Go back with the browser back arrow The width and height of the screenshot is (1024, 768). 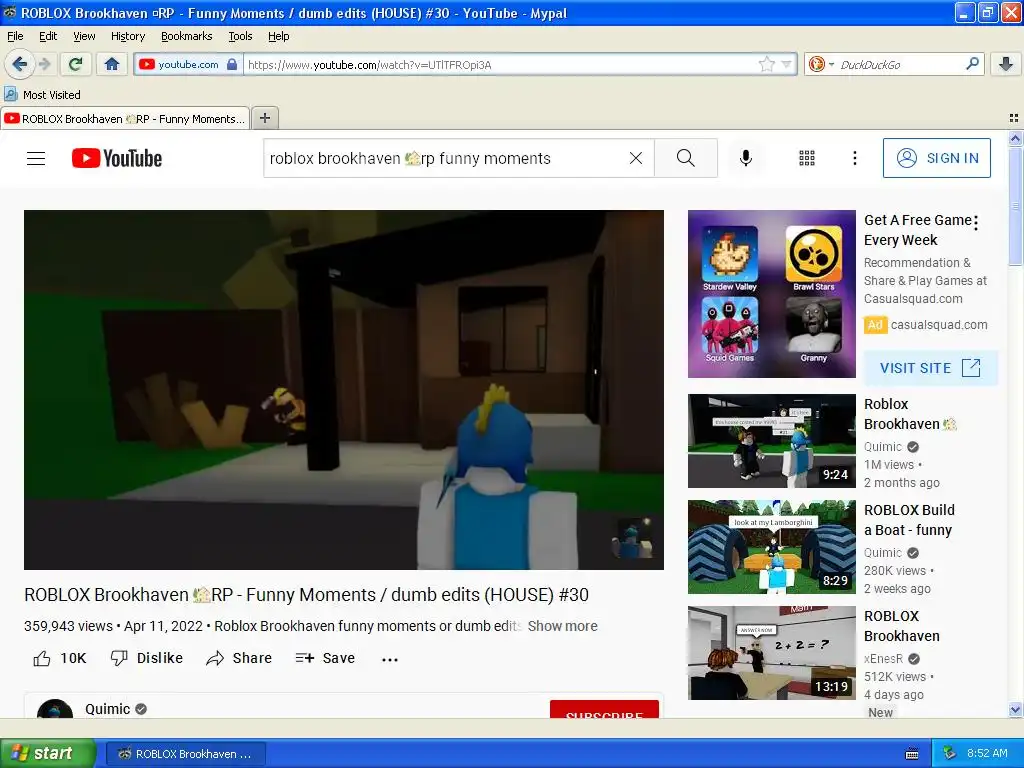pos(19,64)
